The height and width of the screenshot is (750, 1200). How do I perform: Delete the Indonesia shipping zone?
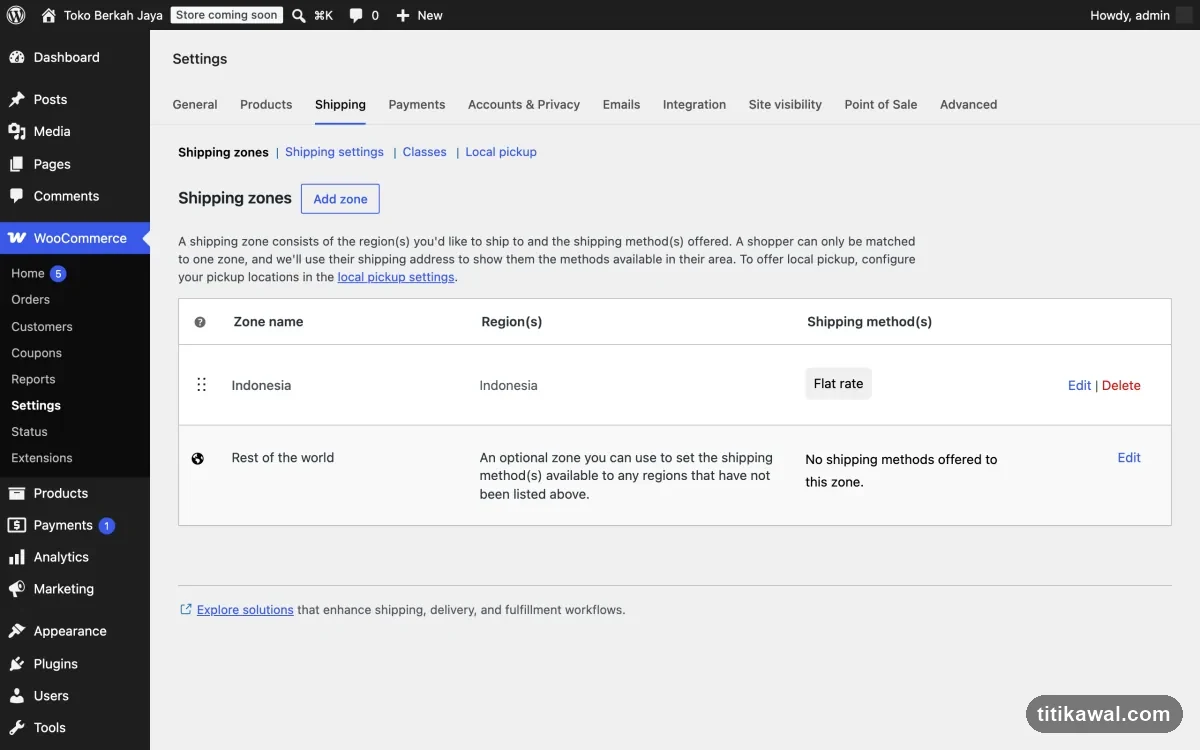[1121, 385]
